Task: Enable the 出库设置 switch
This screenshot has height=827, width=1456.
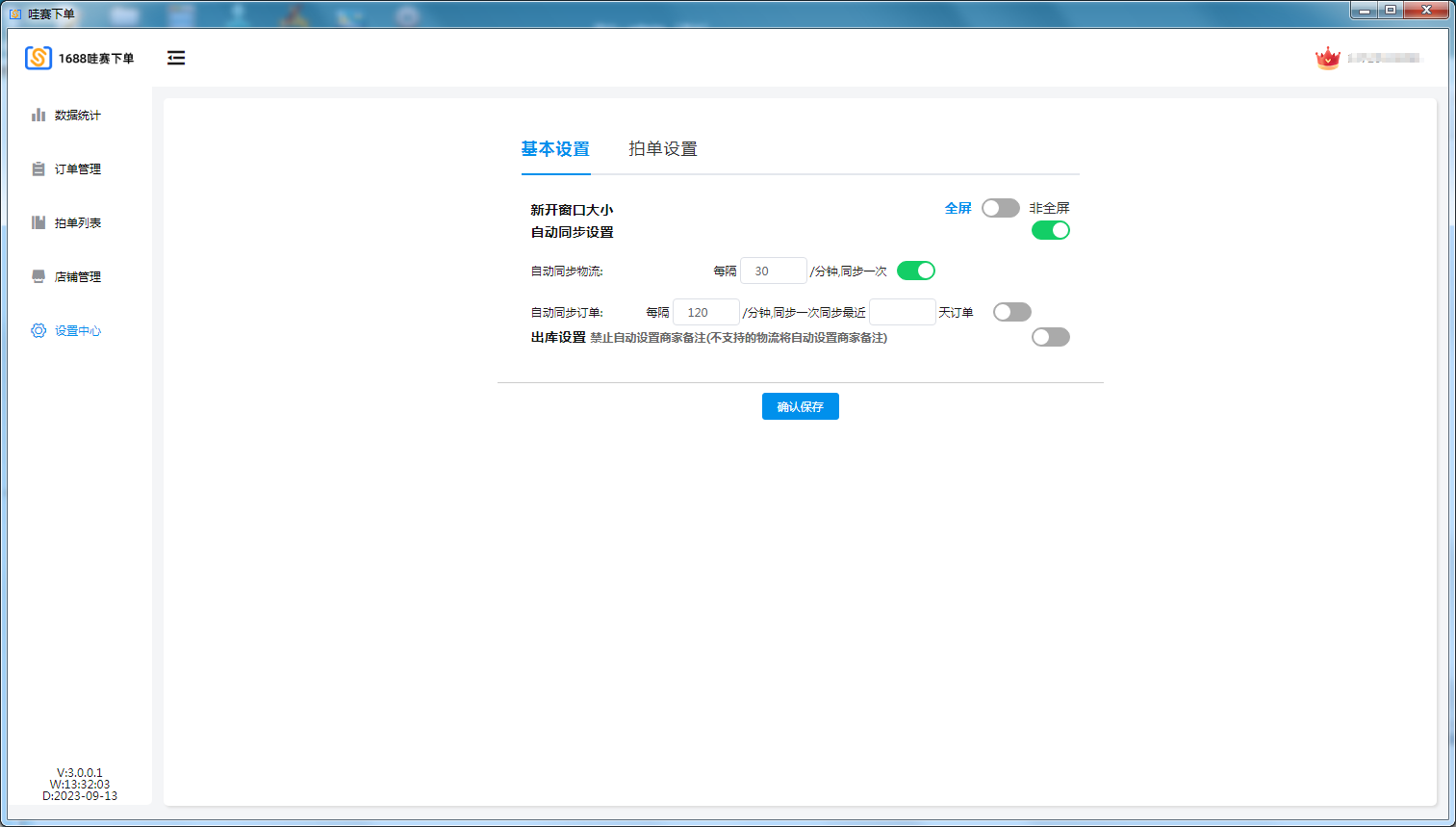Action: pyautogui.click(x=1050, y=337)
